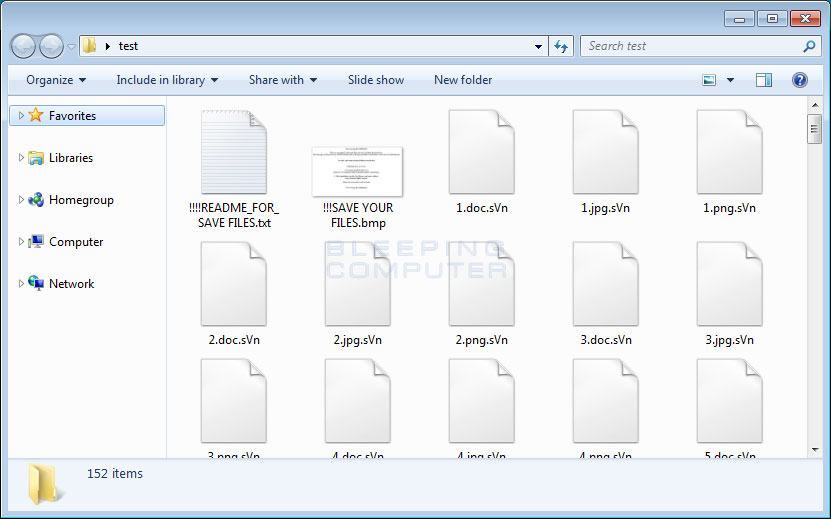Click the folder icon in details pane
Image resolution: width=831 pixels, height=519 pixels.
point(45,483)
